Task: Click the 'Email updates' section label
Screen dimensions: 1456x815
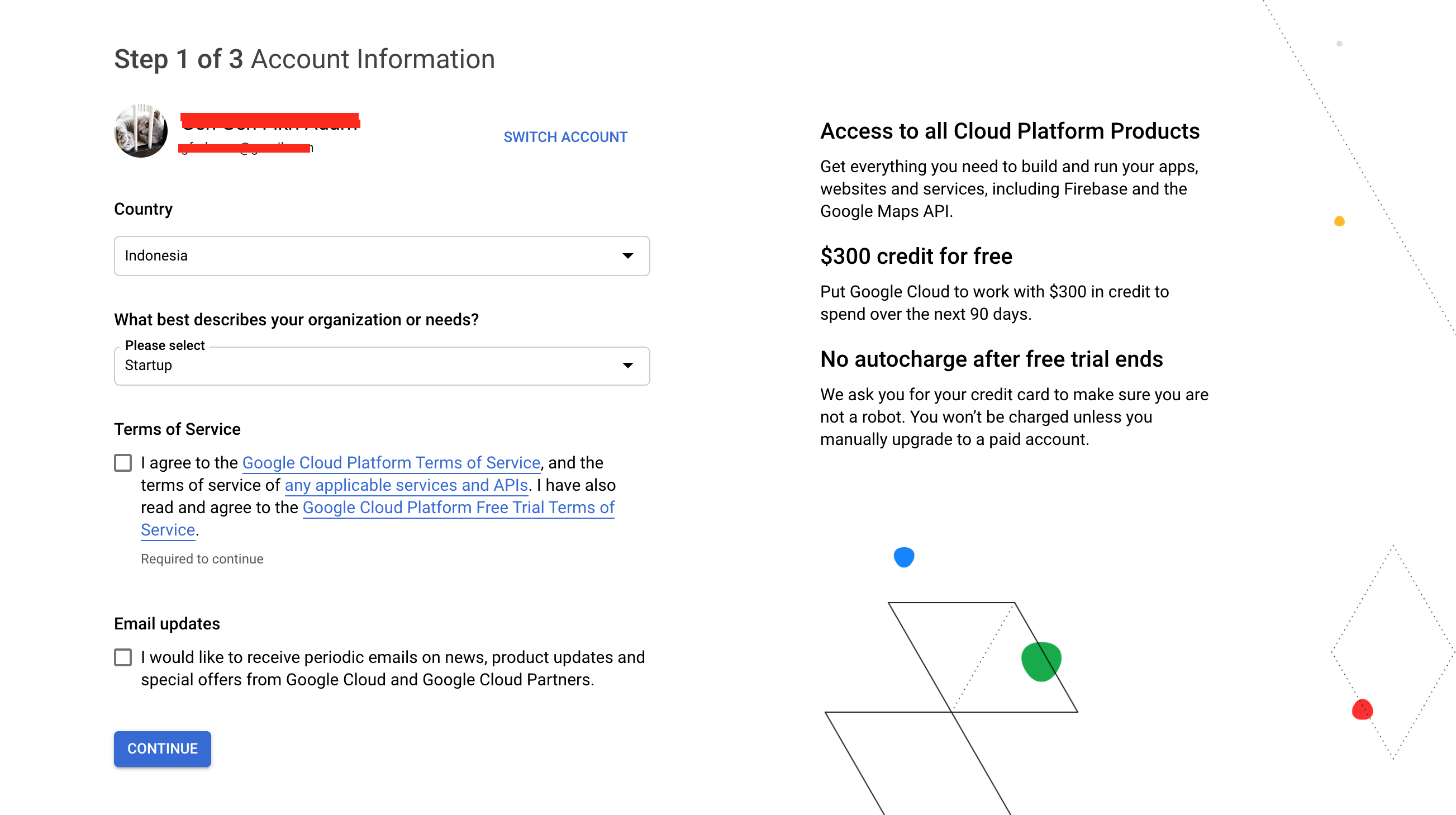Action: [166, 624]
